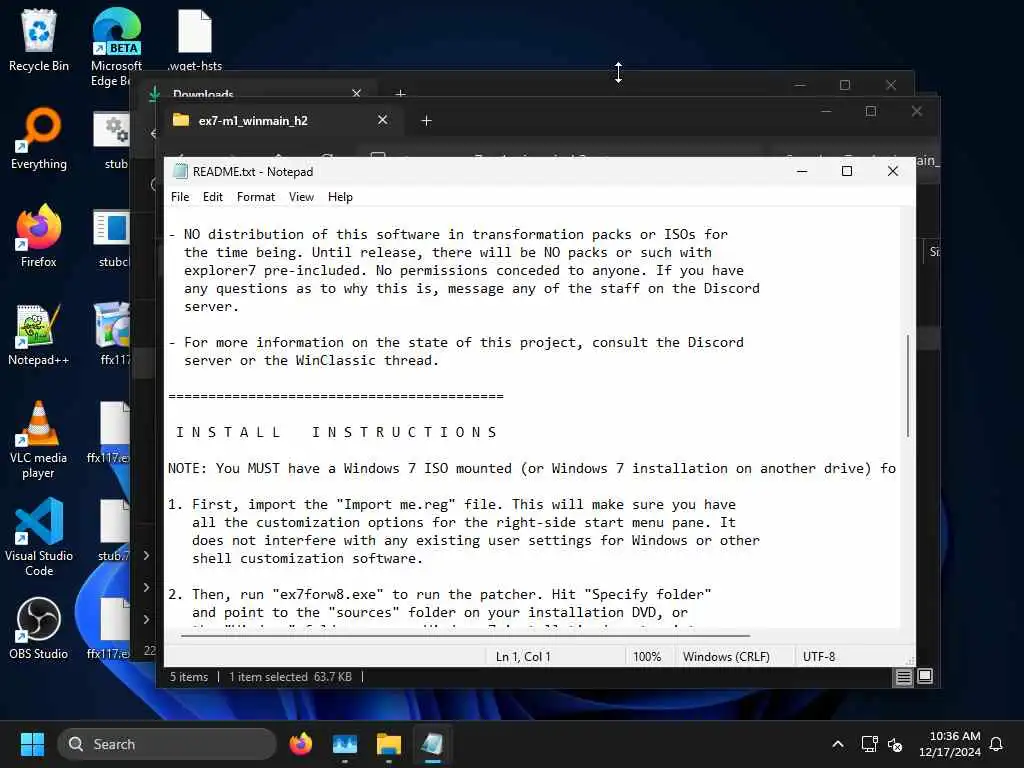Click "1 item selected 63.7 KB" status text

(x=290, y=677)
